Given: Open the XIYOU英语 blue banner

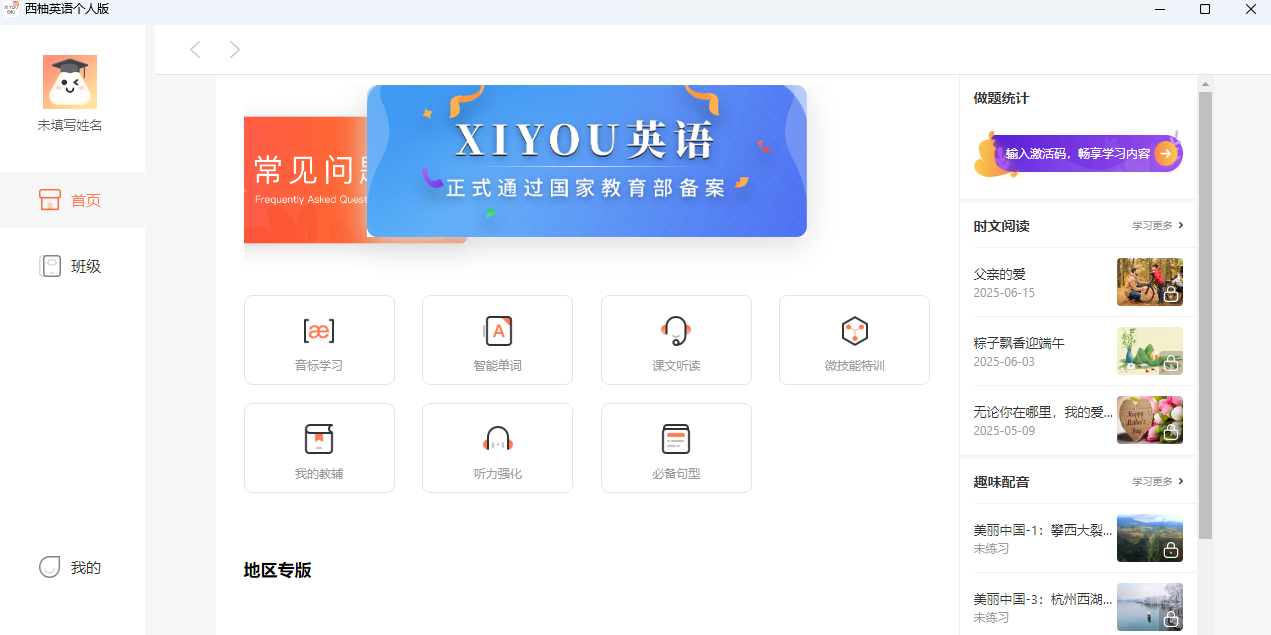Looking at the screenshot, I should (x=587, y=161).
